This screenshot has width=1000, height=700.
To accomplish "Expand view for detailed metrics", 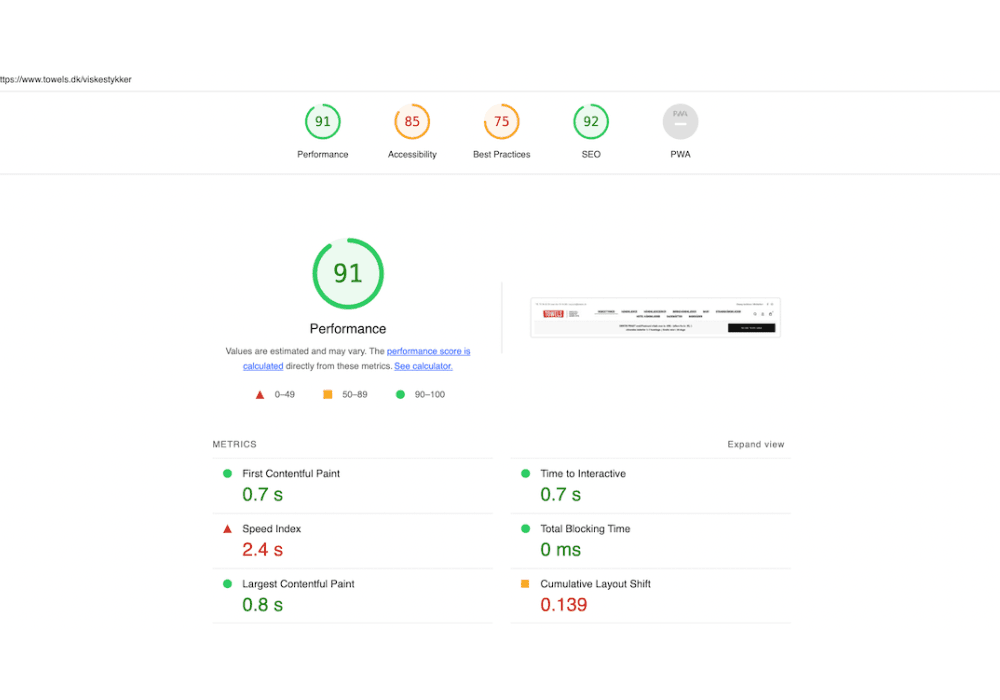I will coord(756,444).
